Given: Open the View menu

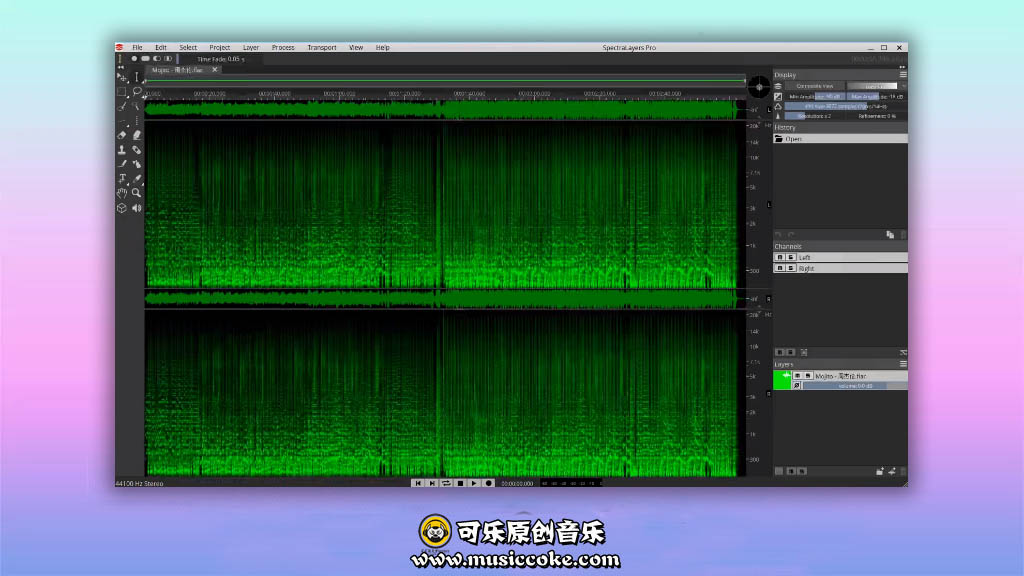Looking at the screenshot, I should coord(356,48).
